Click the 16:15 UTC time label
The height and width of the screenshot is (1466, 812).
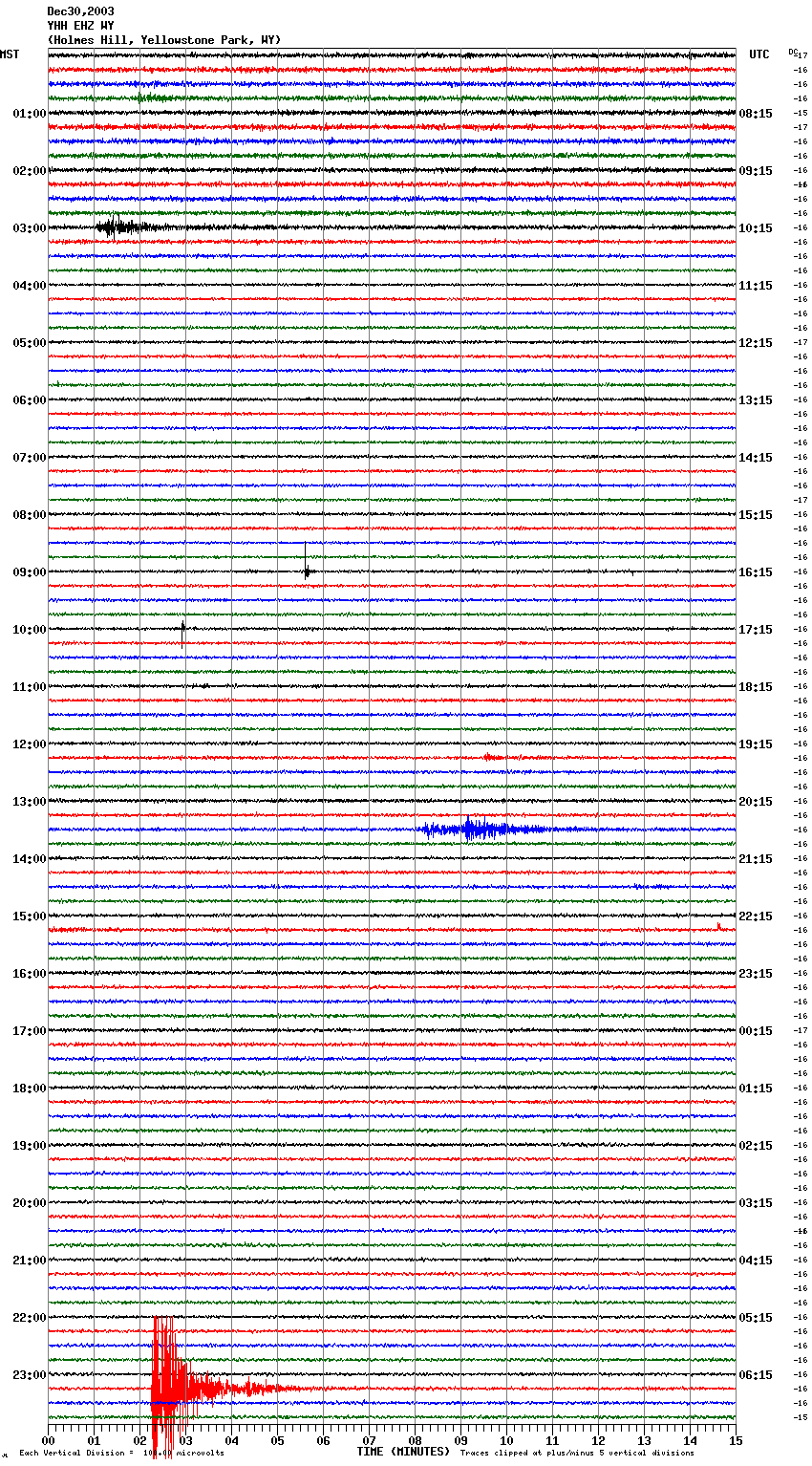[756, 572]
